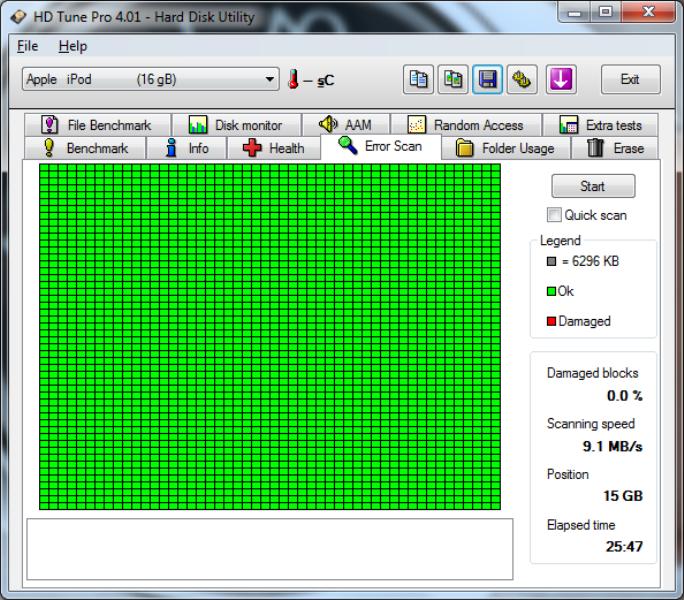Click the thermometer temperature icon
Viewport: 684px width, 600px height.
(295, 80)
